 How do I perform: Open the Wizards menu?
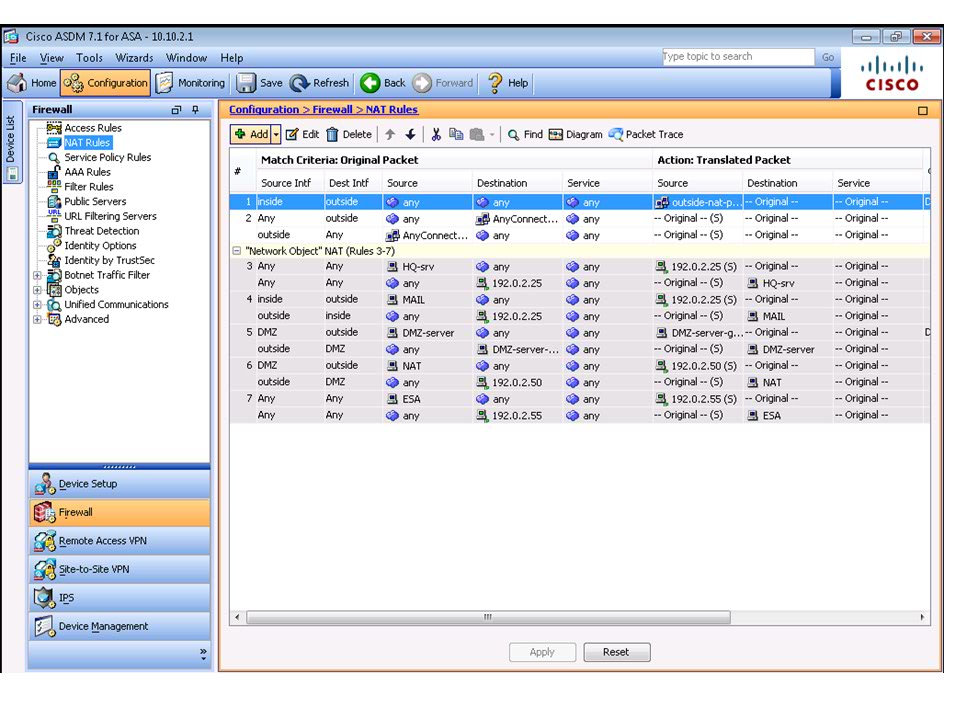134,58
